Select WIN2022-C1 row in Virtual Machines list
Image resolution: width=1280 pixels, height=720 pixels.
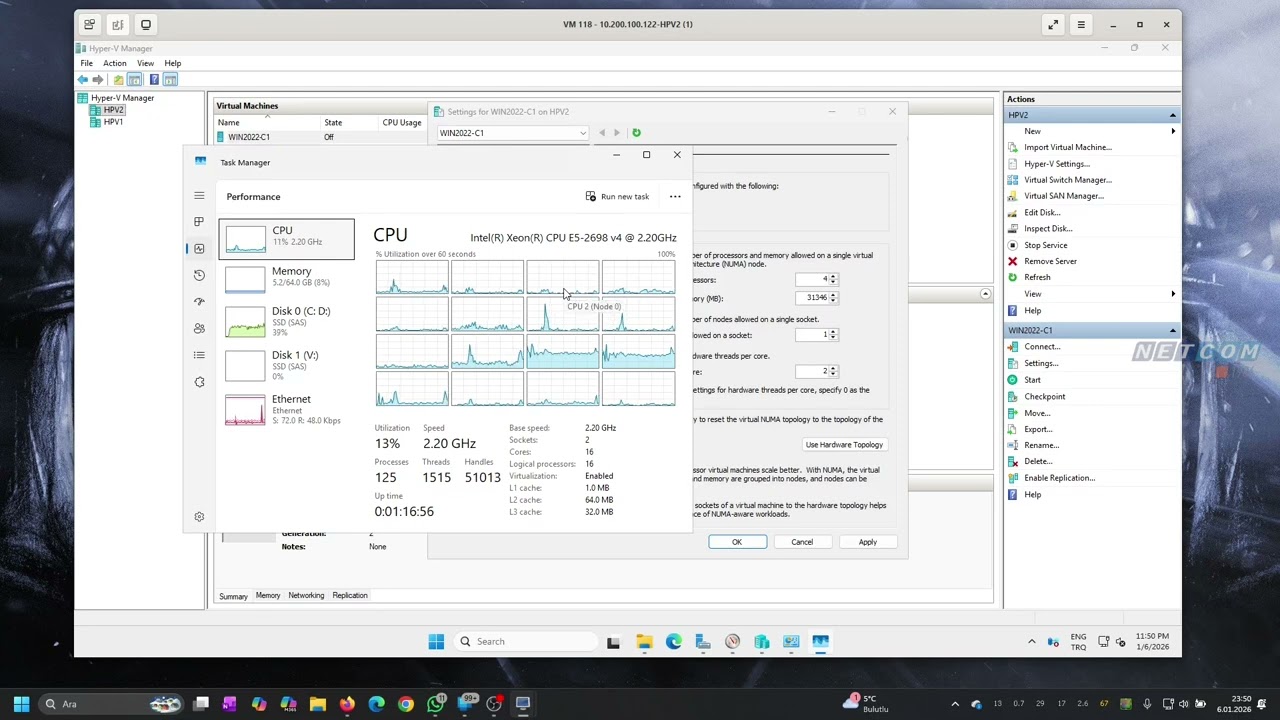click(320, 137)
